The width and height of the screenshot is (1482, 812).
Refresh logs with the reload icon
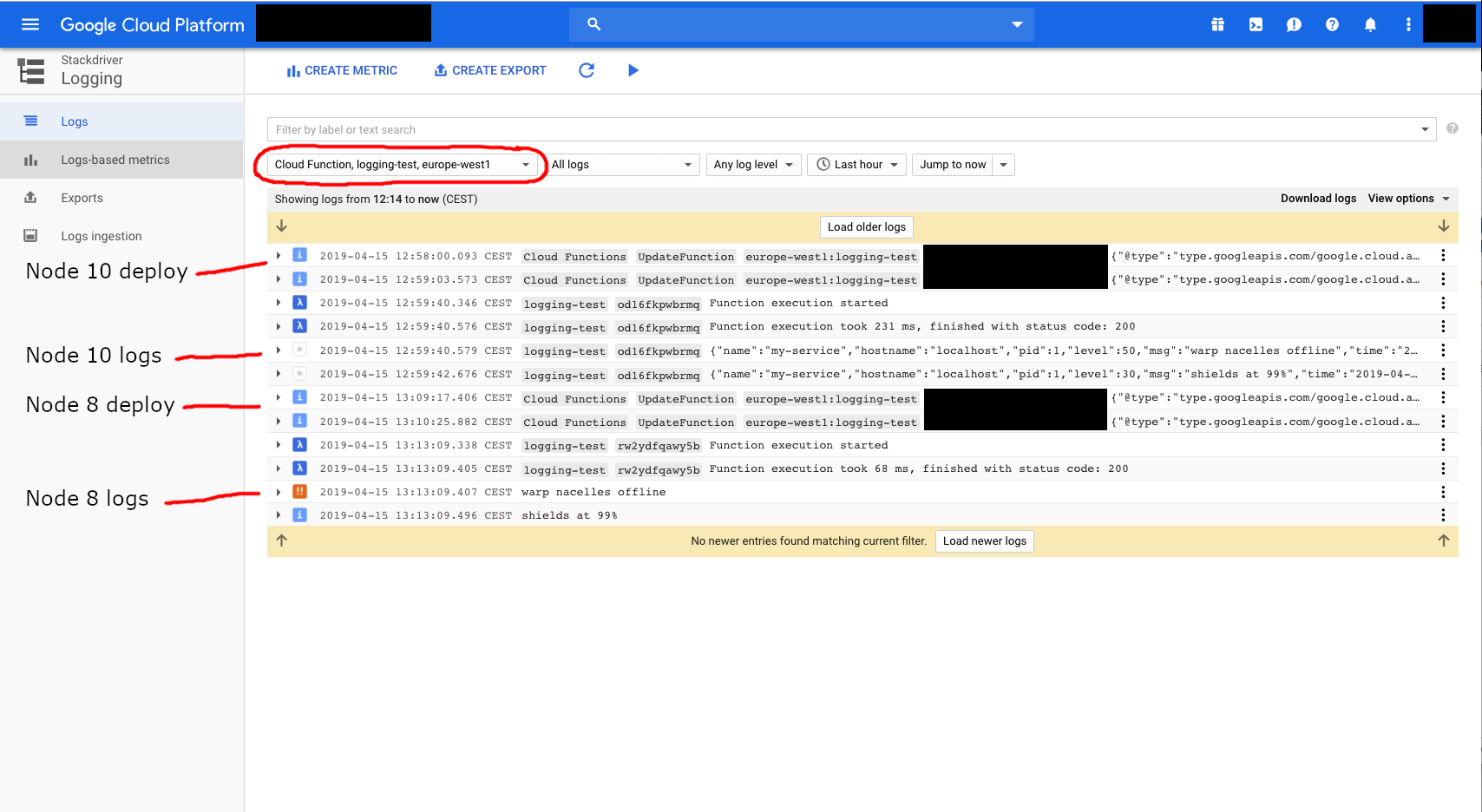click(x=587, y=70)
